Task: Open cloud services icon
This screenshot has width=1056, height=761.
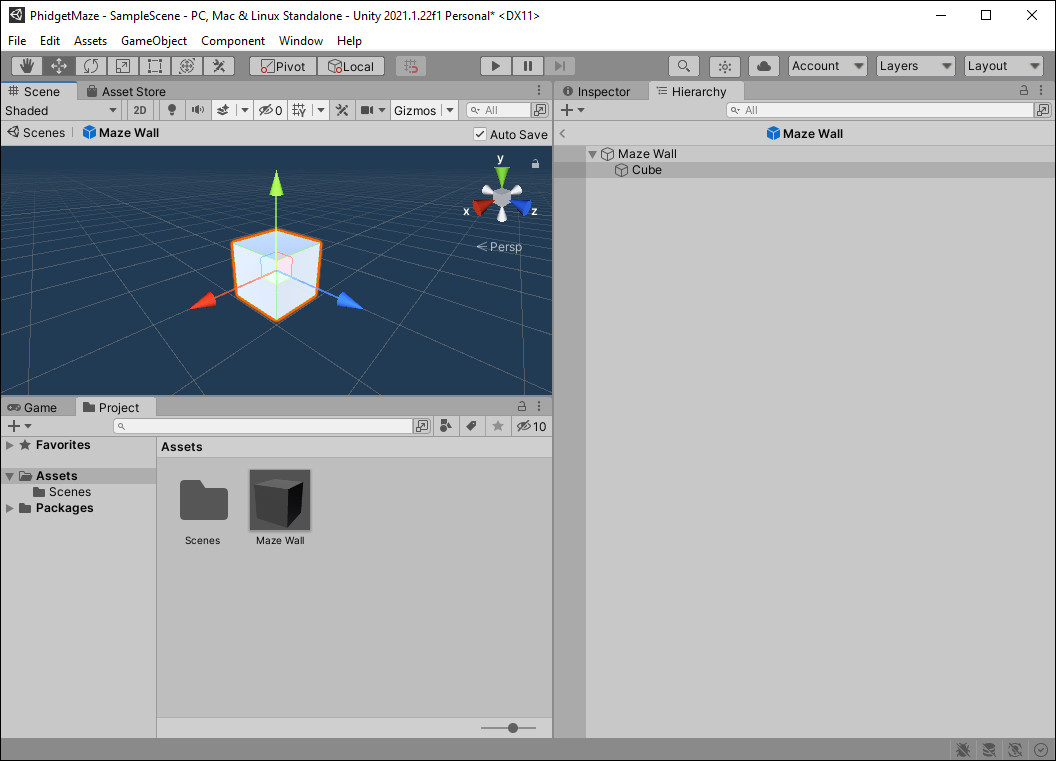Action: click(x=764, y=66)
